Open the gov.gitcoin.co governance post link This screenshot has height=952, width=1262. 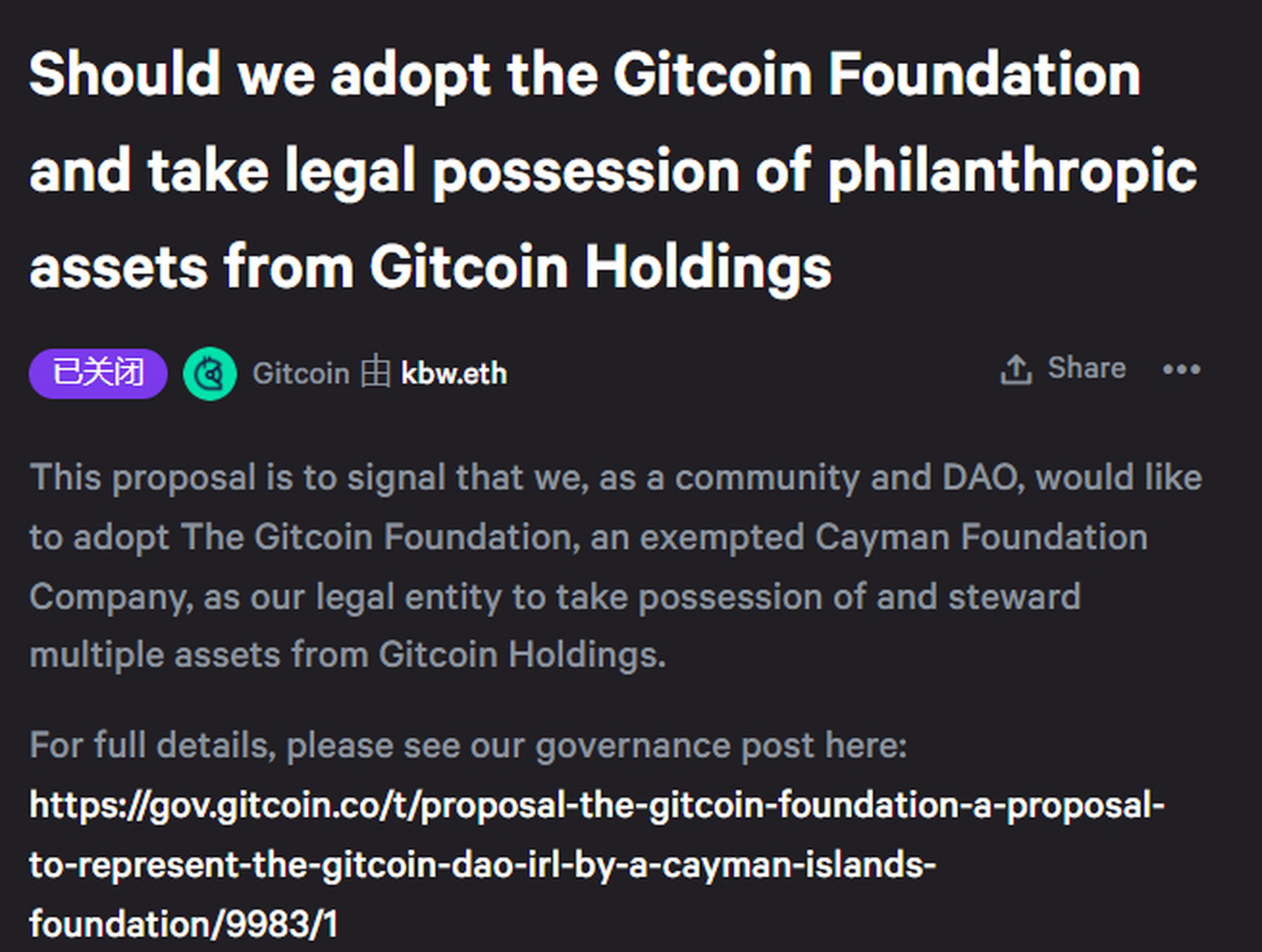point(596,805)
